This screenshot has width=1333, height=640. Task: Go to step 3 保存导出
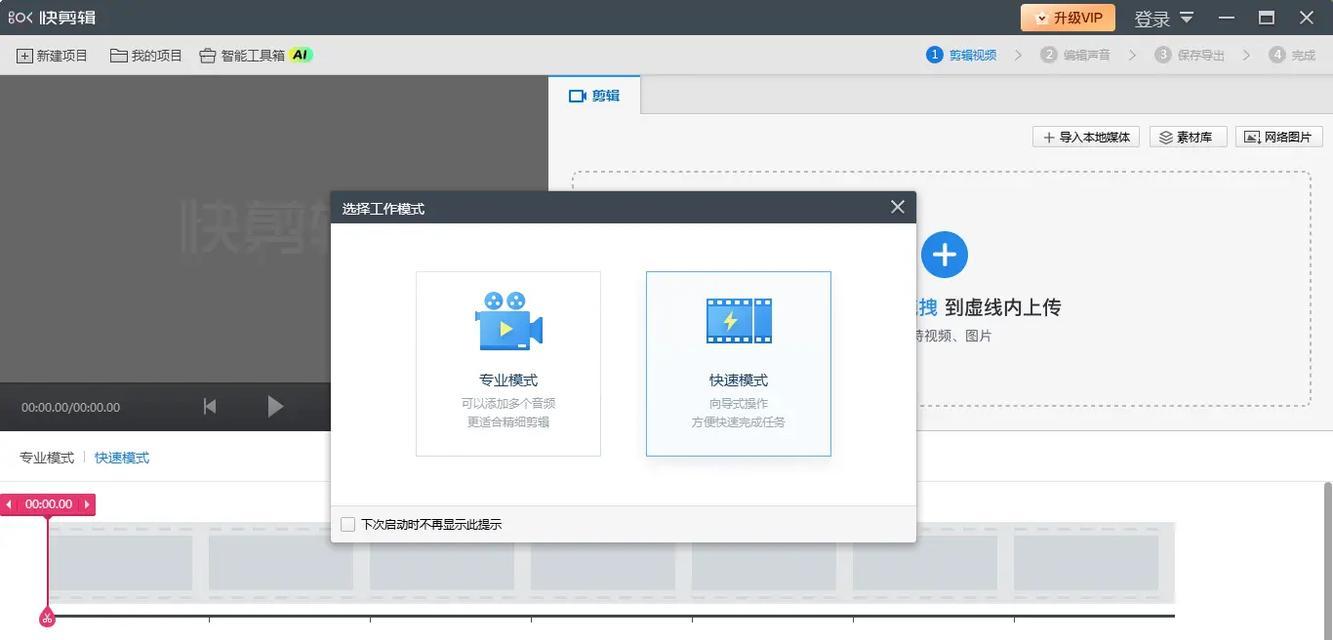(1190, 55)
